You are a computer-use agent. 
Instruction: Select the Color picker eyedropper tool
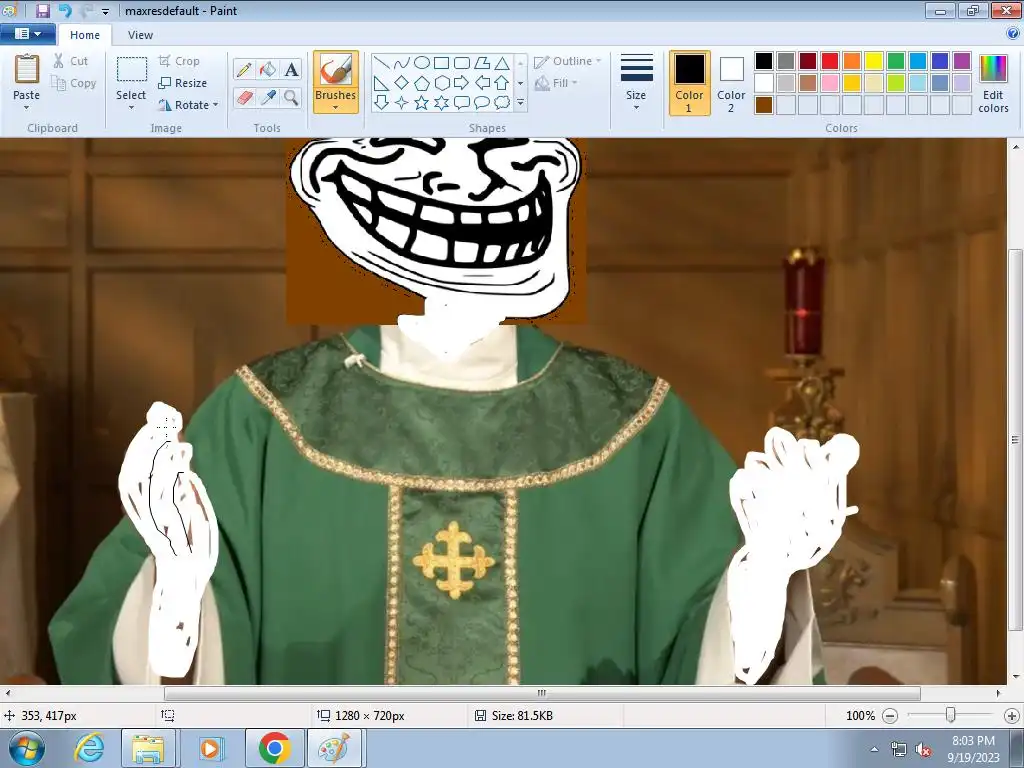268,98
